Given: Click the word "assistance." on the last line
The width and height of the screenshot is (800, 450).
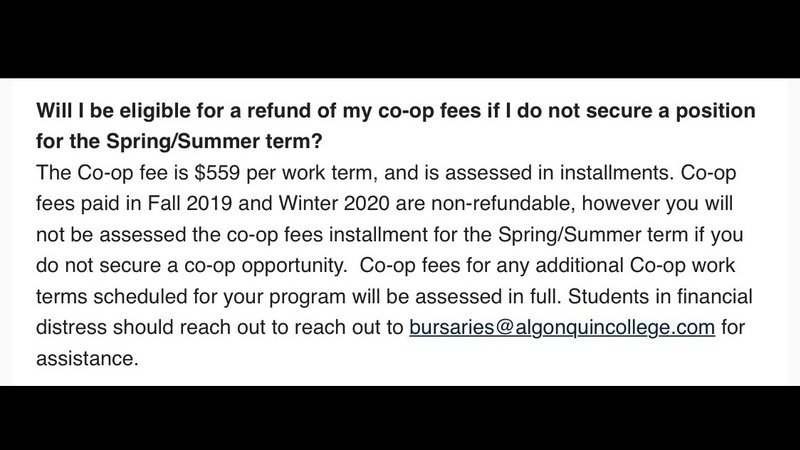Looking at the screenshot, I should point(87,358).
